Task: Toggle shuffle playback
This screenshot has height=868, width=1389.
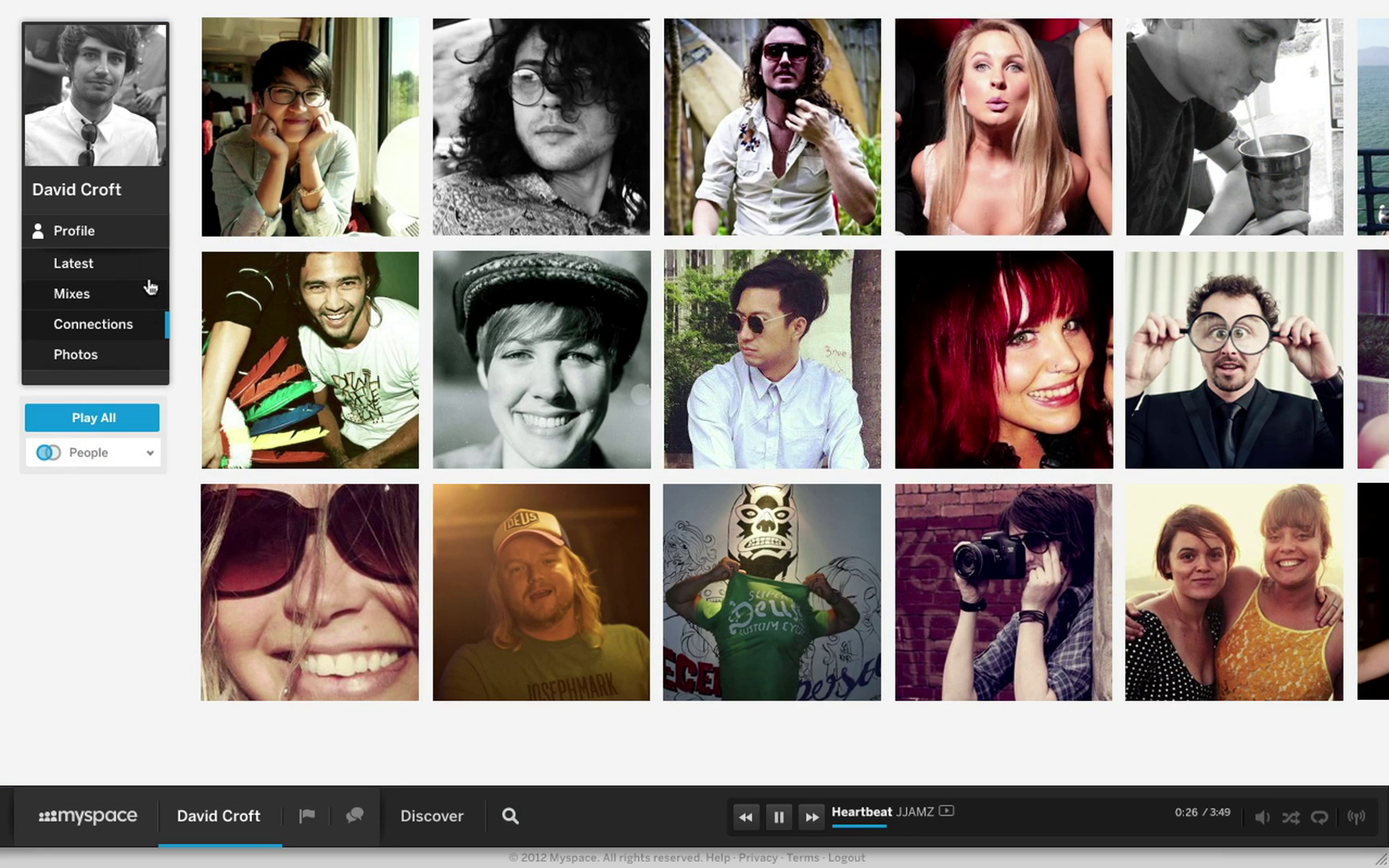Action: [1291, 817]
